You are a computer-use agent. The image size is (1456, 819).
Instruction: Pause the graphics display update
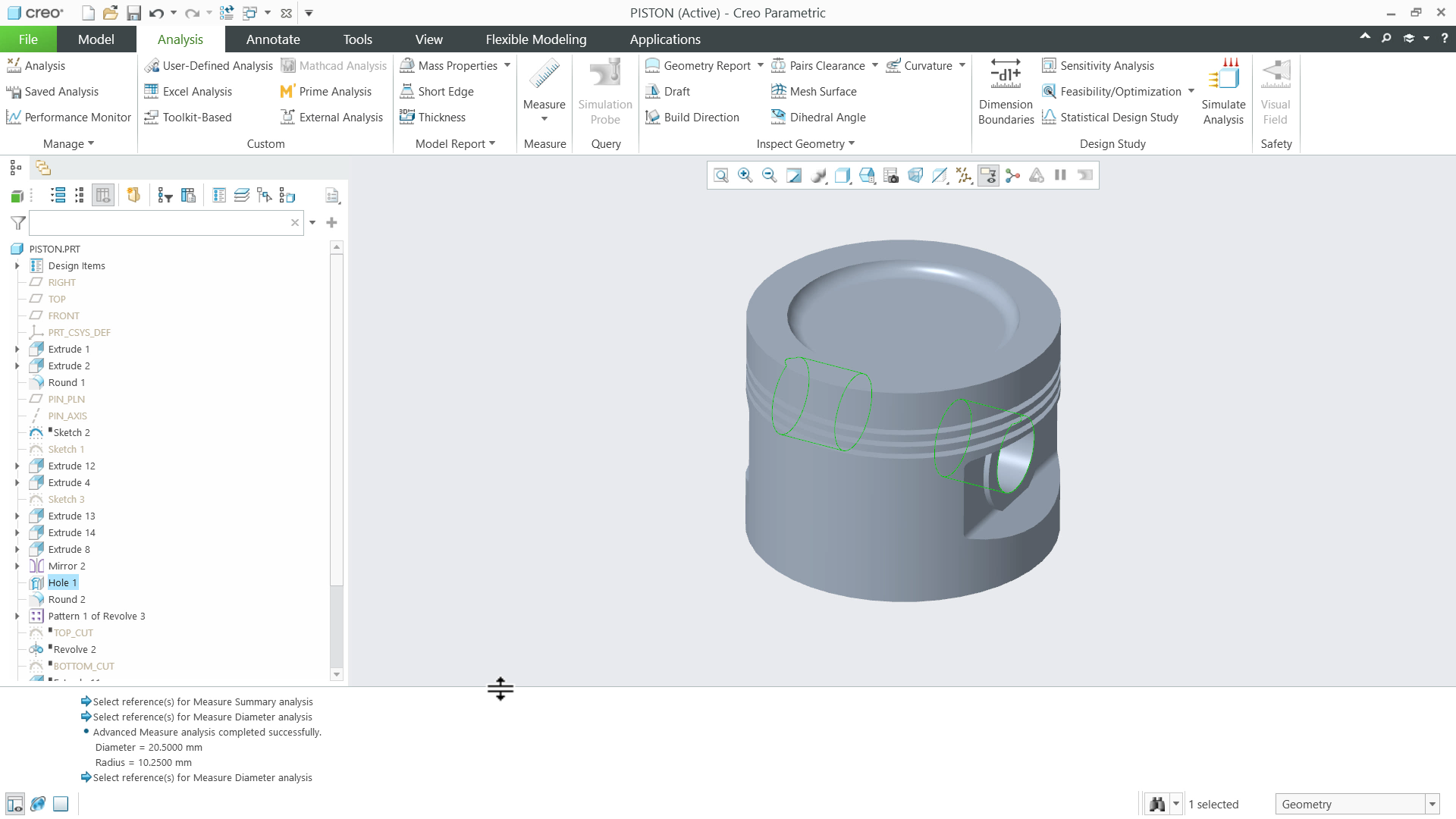point(1060,175)
